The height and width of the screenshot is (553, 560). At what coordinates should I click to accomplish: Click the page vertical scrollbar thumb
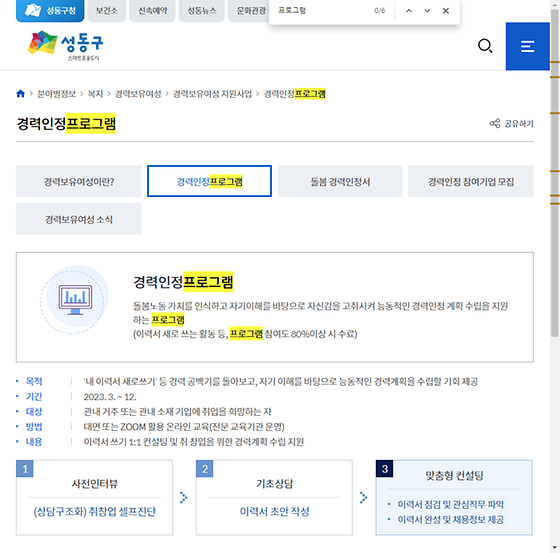pyautogui.click(x=555, y=173)
